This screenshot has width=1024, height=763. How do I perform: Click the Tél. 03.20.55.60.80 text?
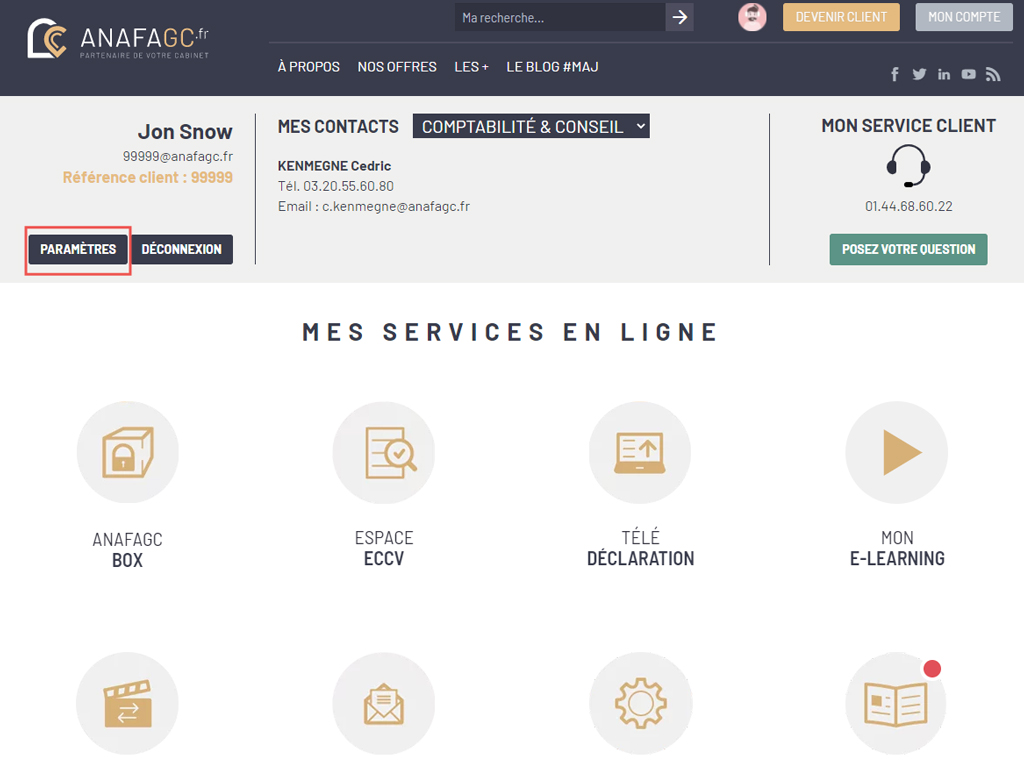[336, 186]
